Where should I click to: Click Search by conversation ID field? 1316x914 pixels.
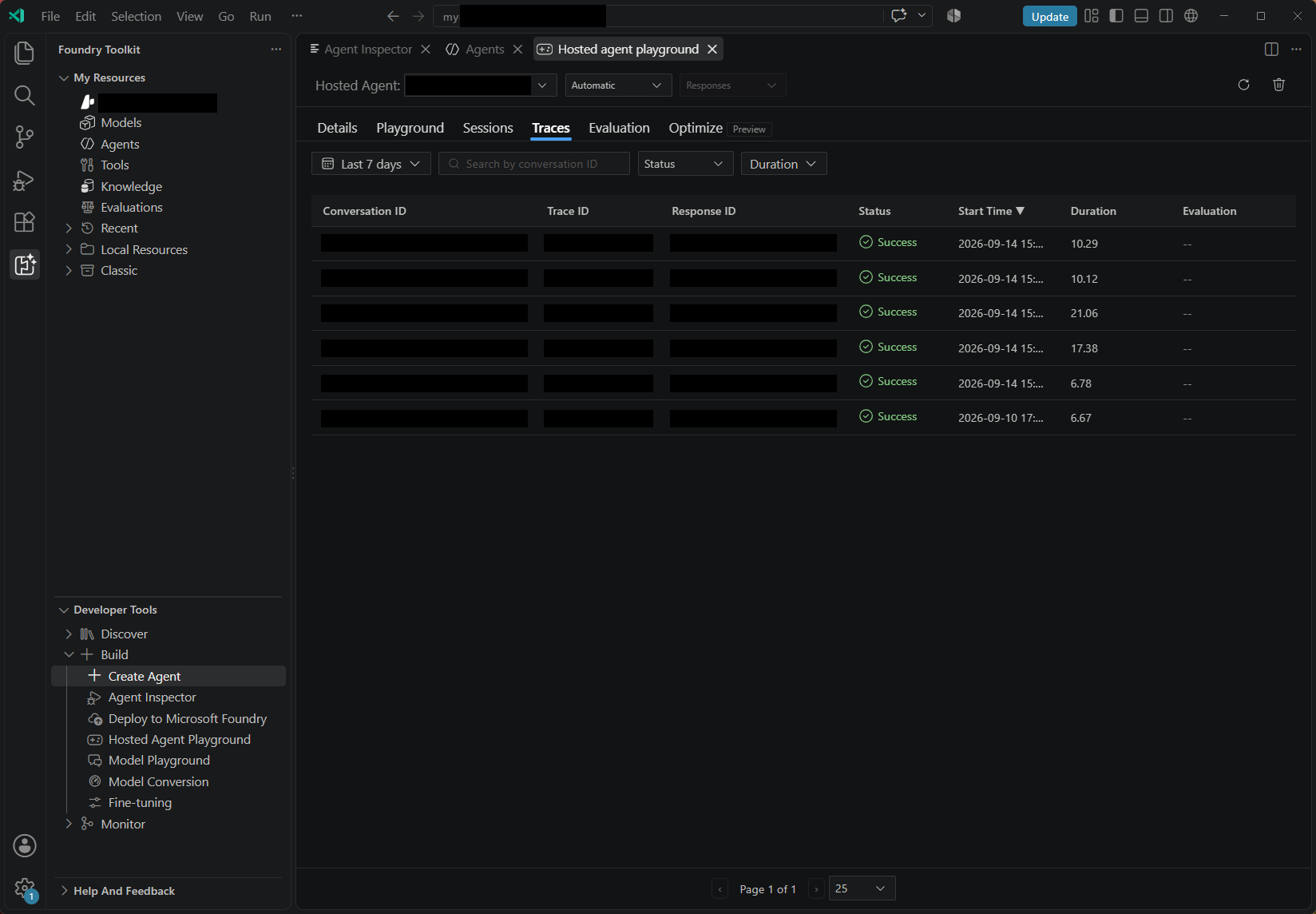tap(533, 164)
